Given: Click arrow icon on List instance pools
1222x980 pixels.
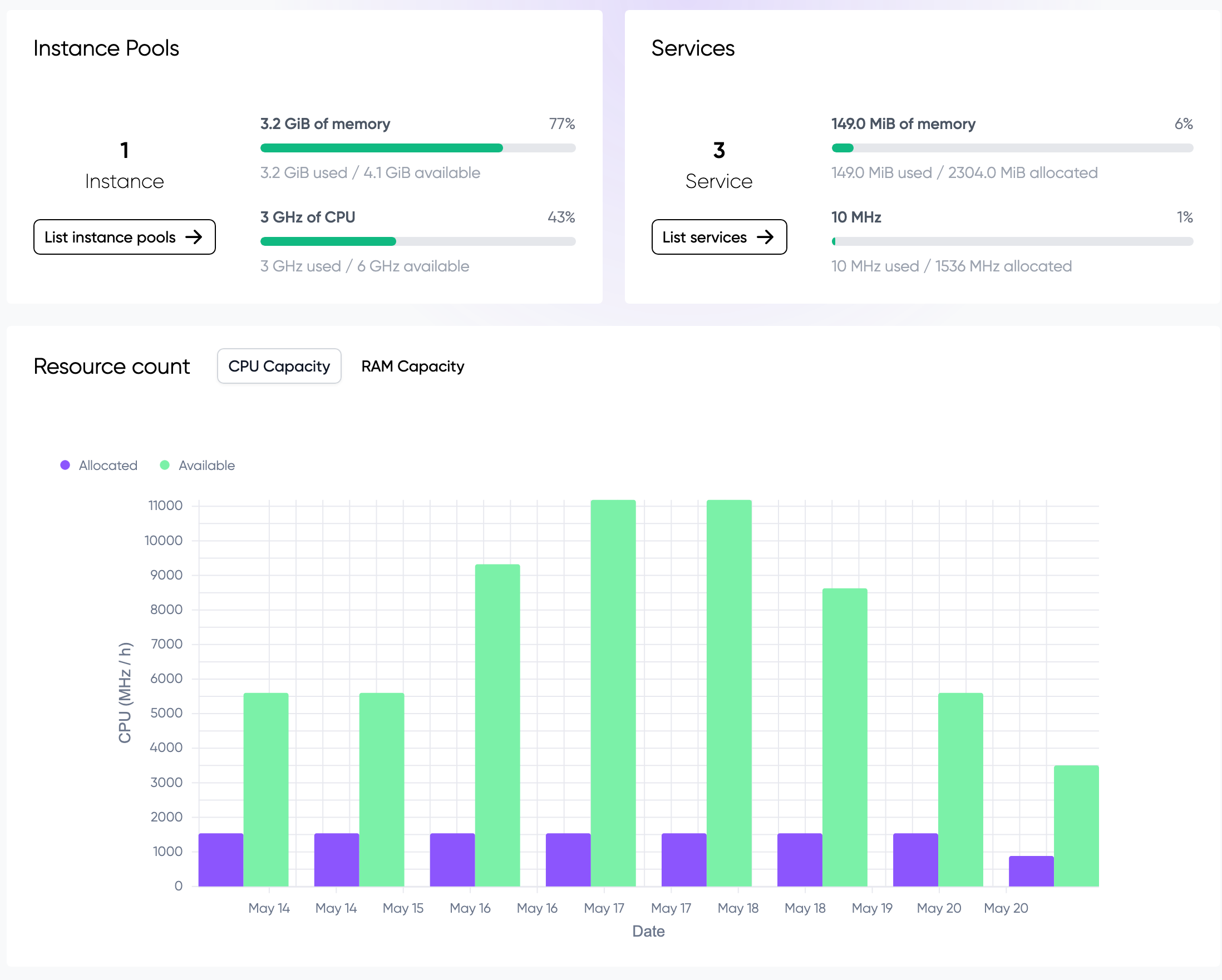Looking at the screenshot, I should [x=193, y=237].
